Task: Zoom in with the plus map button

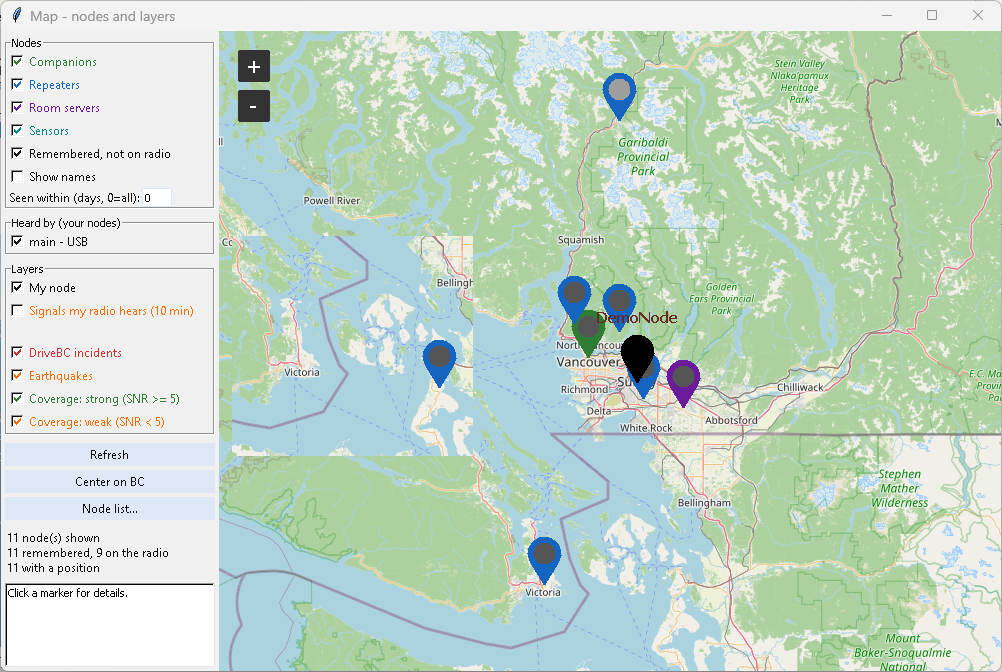Action: pyautogui.click(x=254, y=66)
